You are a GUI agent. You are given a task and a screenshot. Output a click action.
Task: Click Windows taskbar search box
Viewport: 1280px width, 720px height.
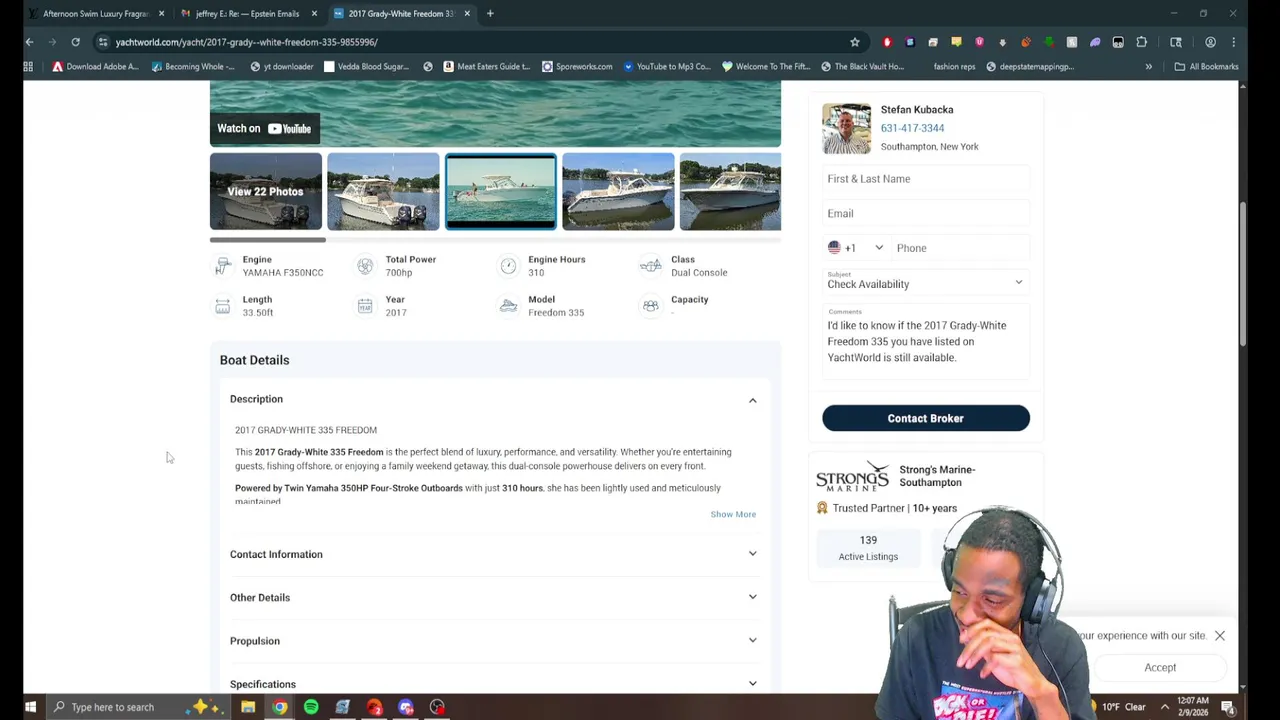point(136,707)
